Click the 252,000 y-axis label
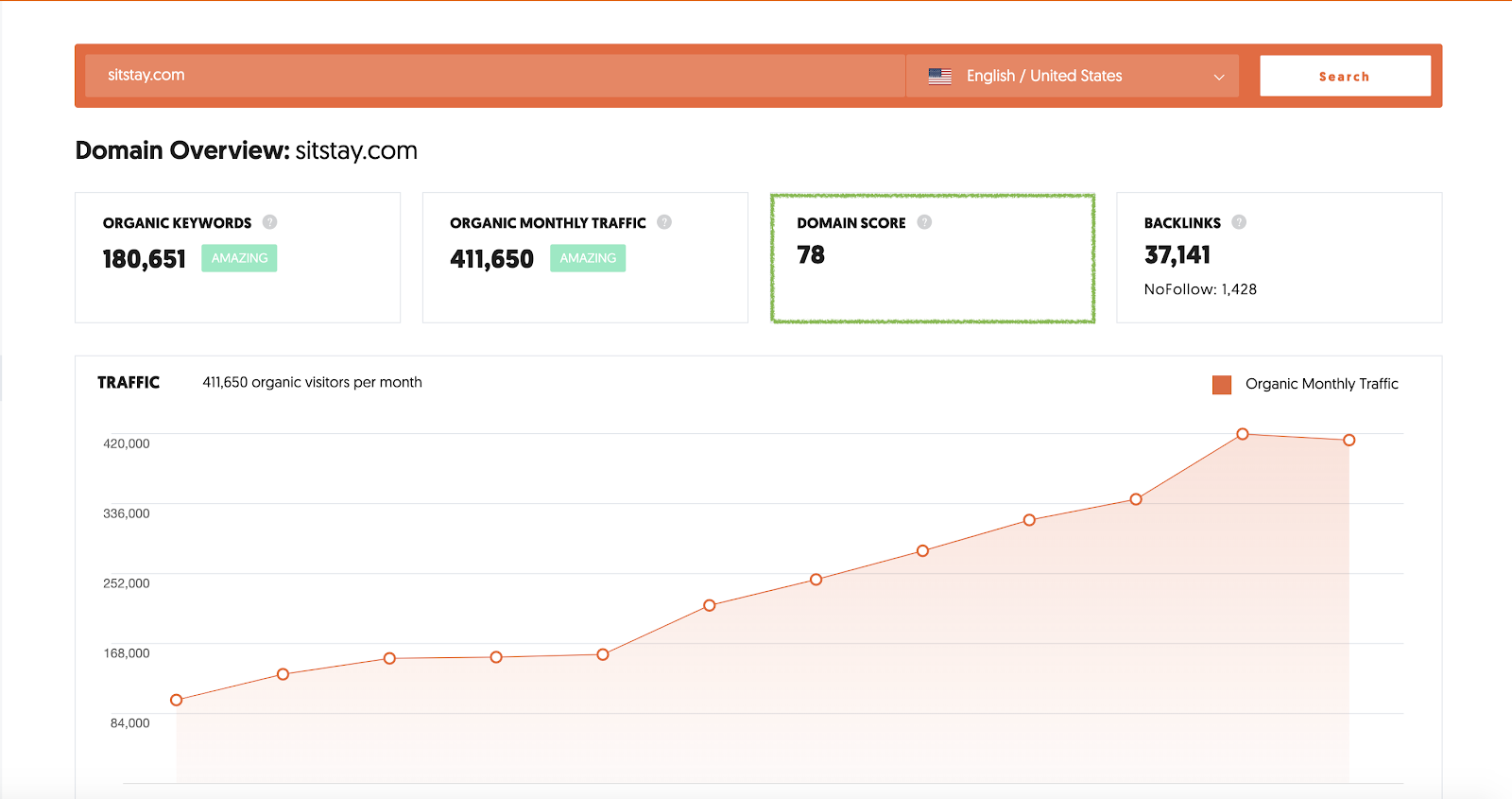 coord(127,583)
